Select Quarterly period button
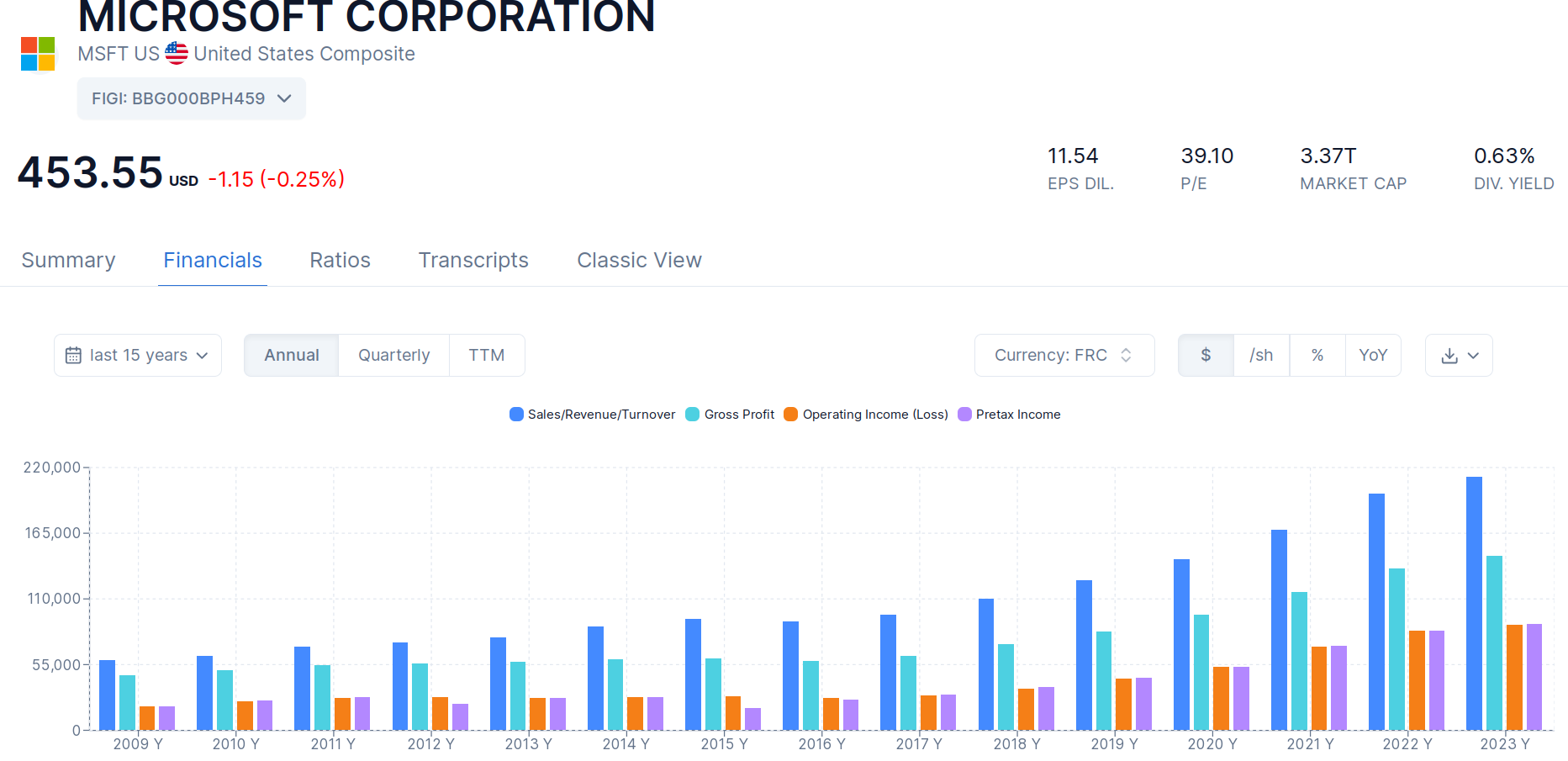 pyautogui.click(x=393, y=356)
